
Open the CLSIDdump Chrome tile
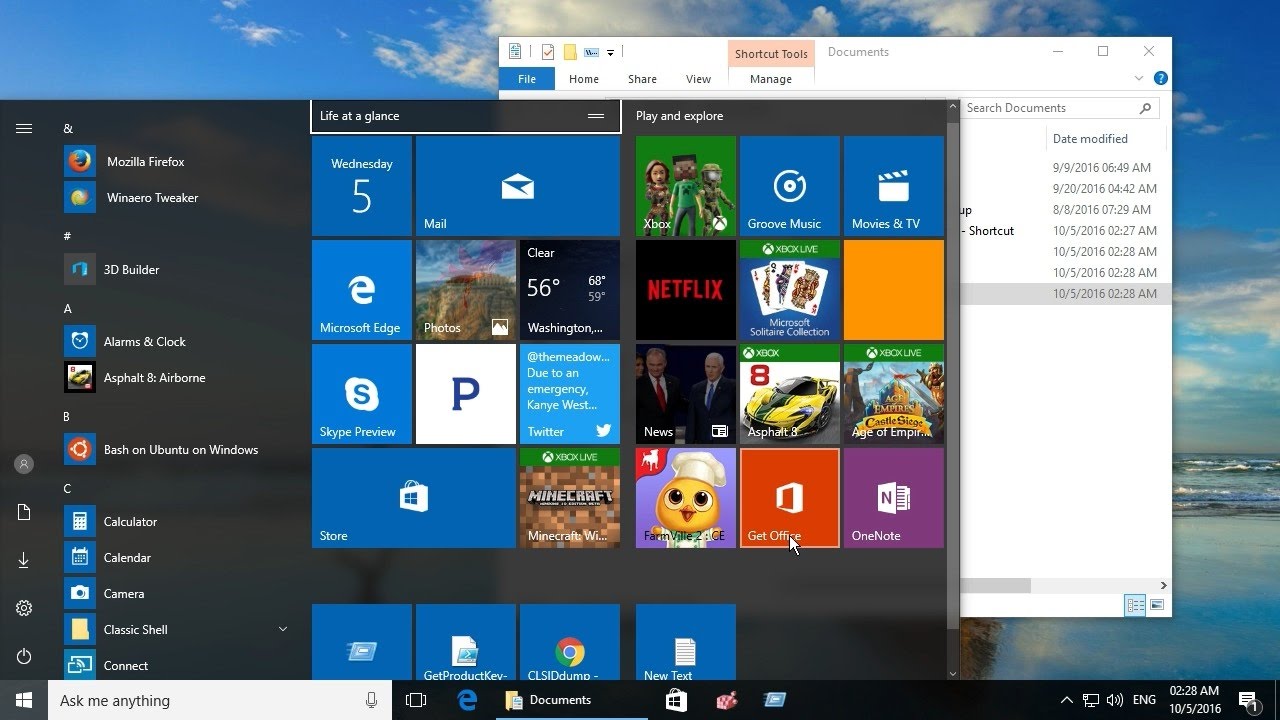click(x=570, y=642)
